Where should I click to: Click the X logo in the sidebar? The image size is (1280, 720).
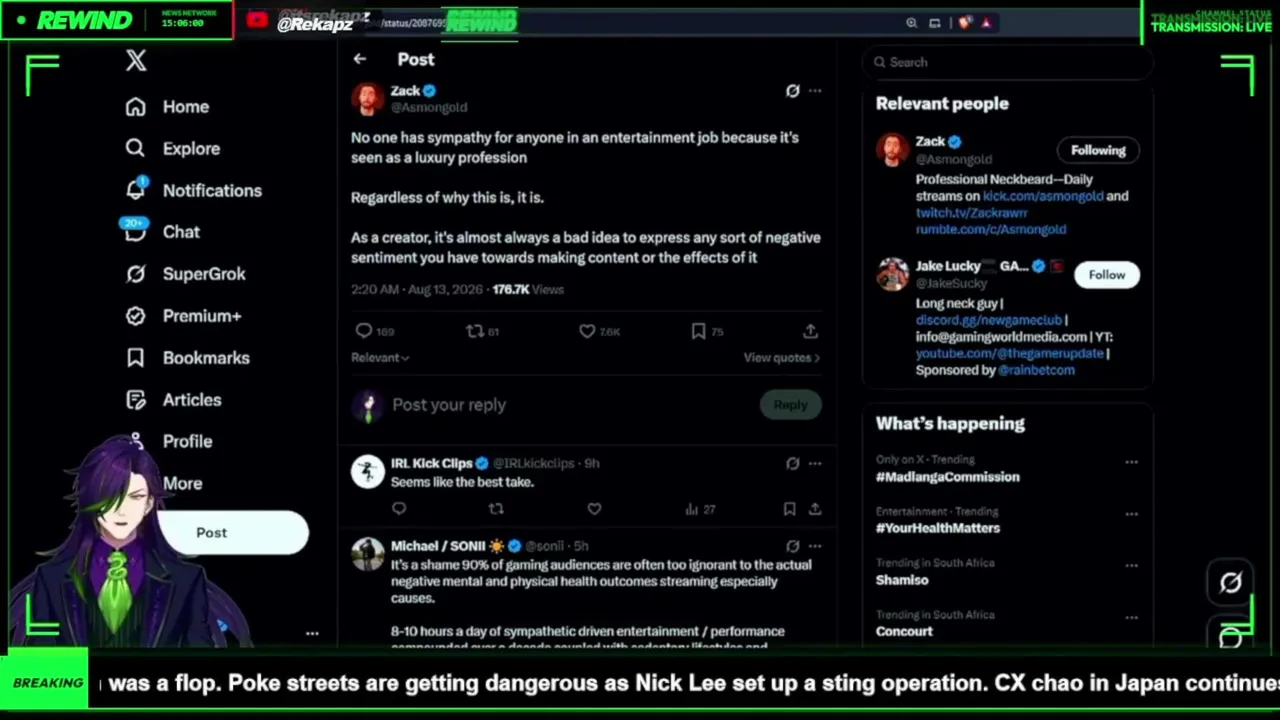click(136, 61)
